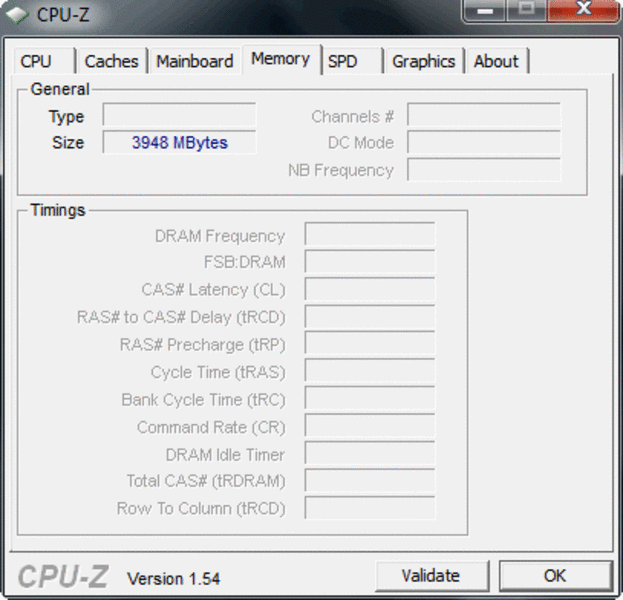Click the memory Type field
623x600 pixels.
179,114
